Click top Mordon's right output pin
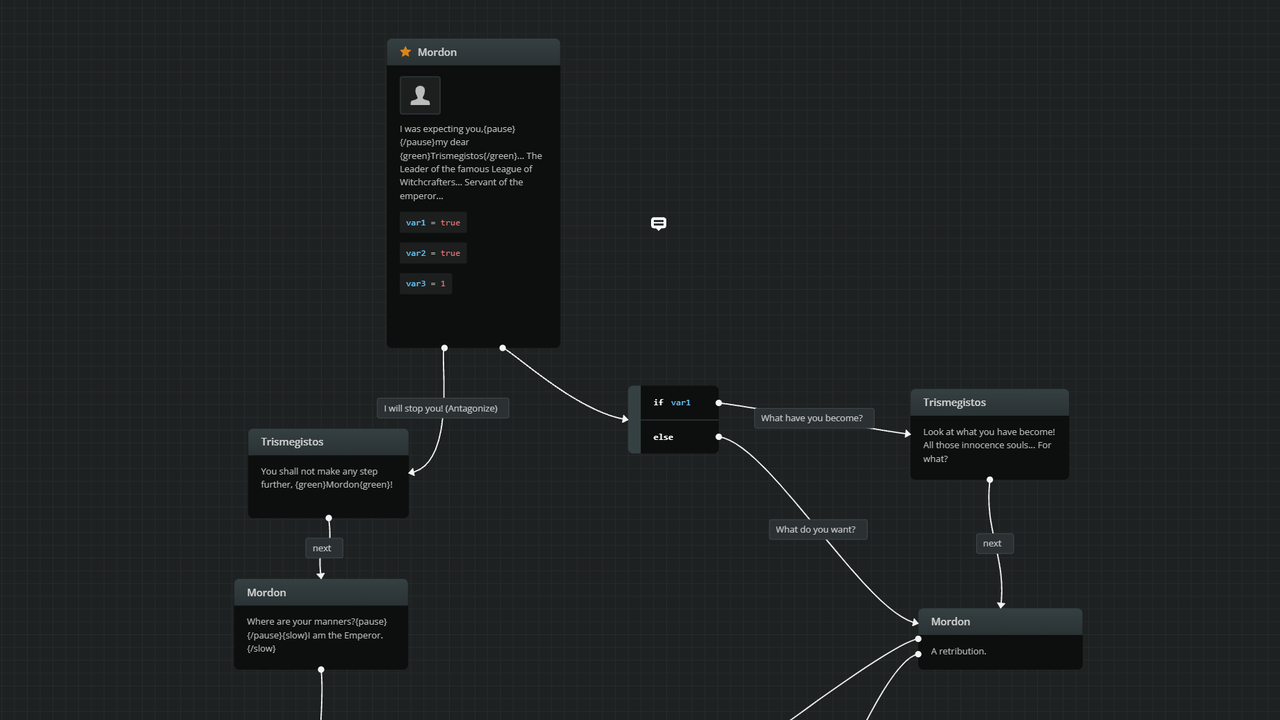Viewport: 1280px width, 720px height. 502,348
